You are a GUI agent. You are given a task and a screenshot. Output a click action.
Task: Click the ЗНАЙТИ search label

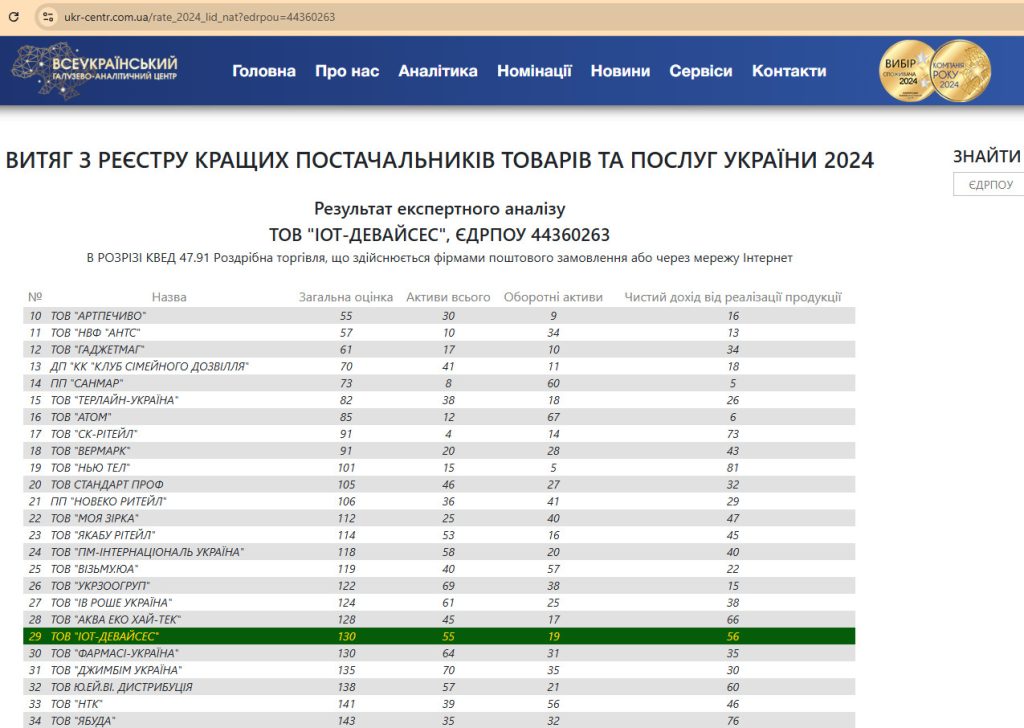[x=987, y=156]
